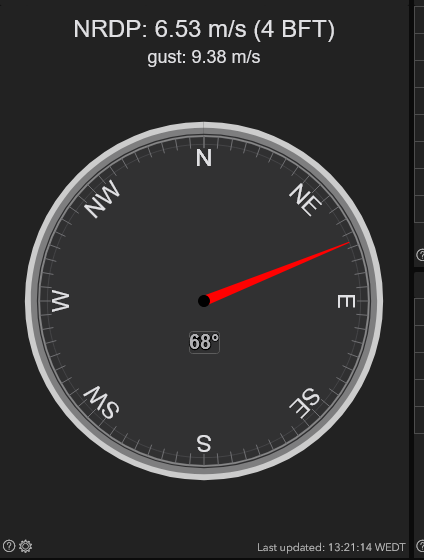Click the help icon right of the Last updated timestamp
The height and width of the screenshot is (560, 424).
point(421,546)
